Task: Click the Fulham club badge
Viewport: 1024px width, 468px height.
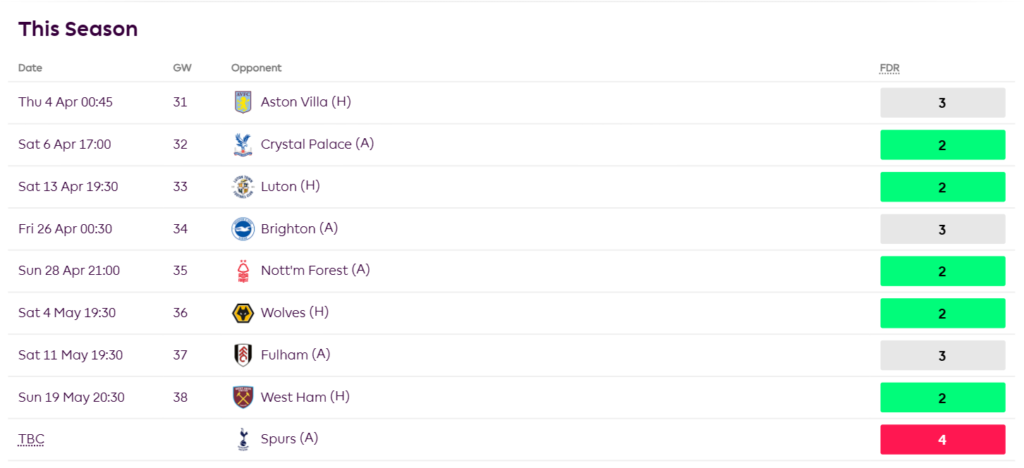Action: pyautogui.click(x=243, y=355)
